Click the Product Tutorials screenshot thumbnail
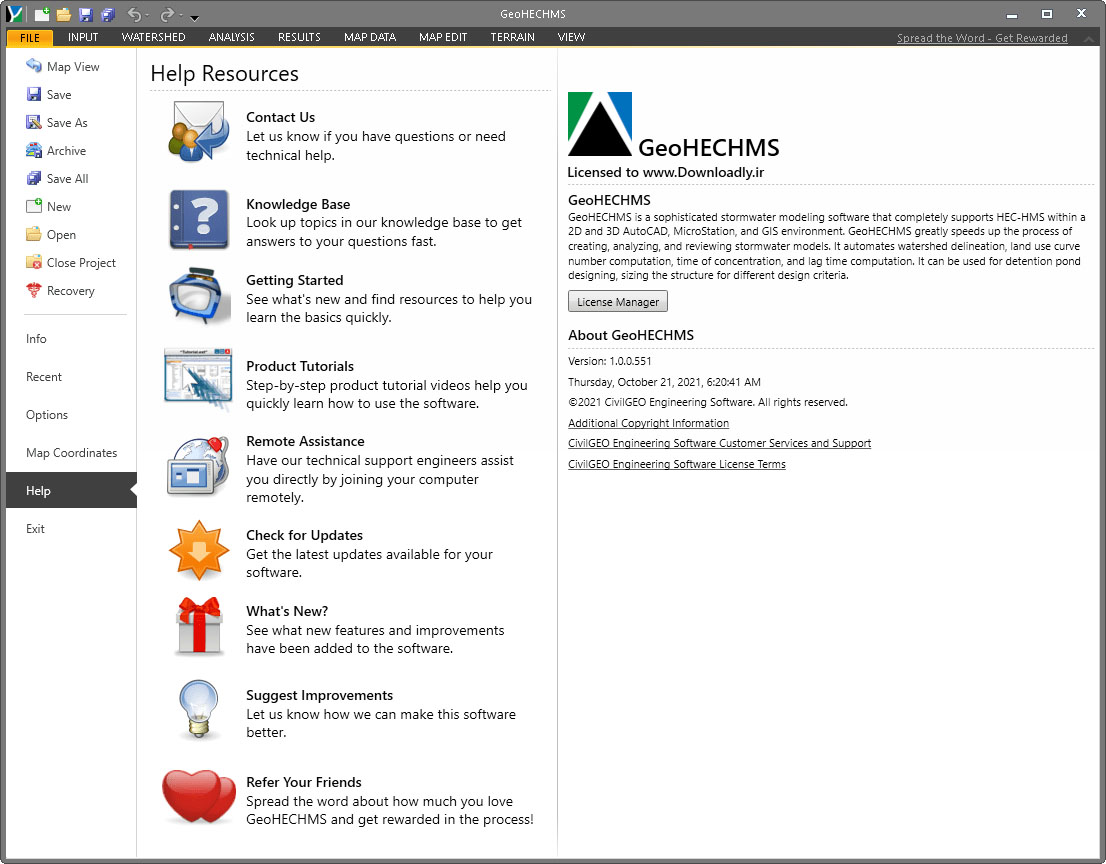This screenshot has height=864, width=1106. point(198,380)
